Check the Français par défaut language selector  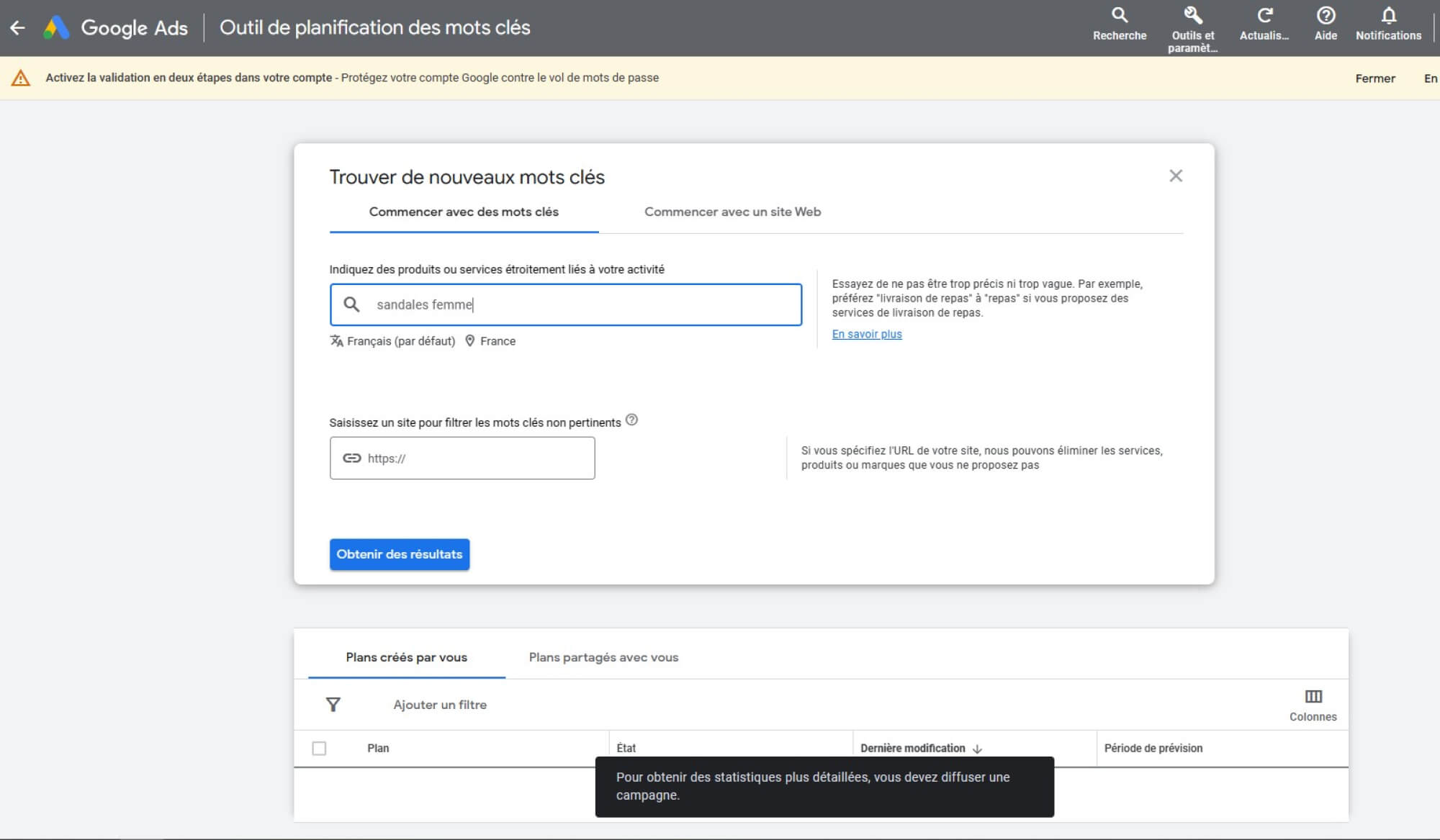point(394,341)
